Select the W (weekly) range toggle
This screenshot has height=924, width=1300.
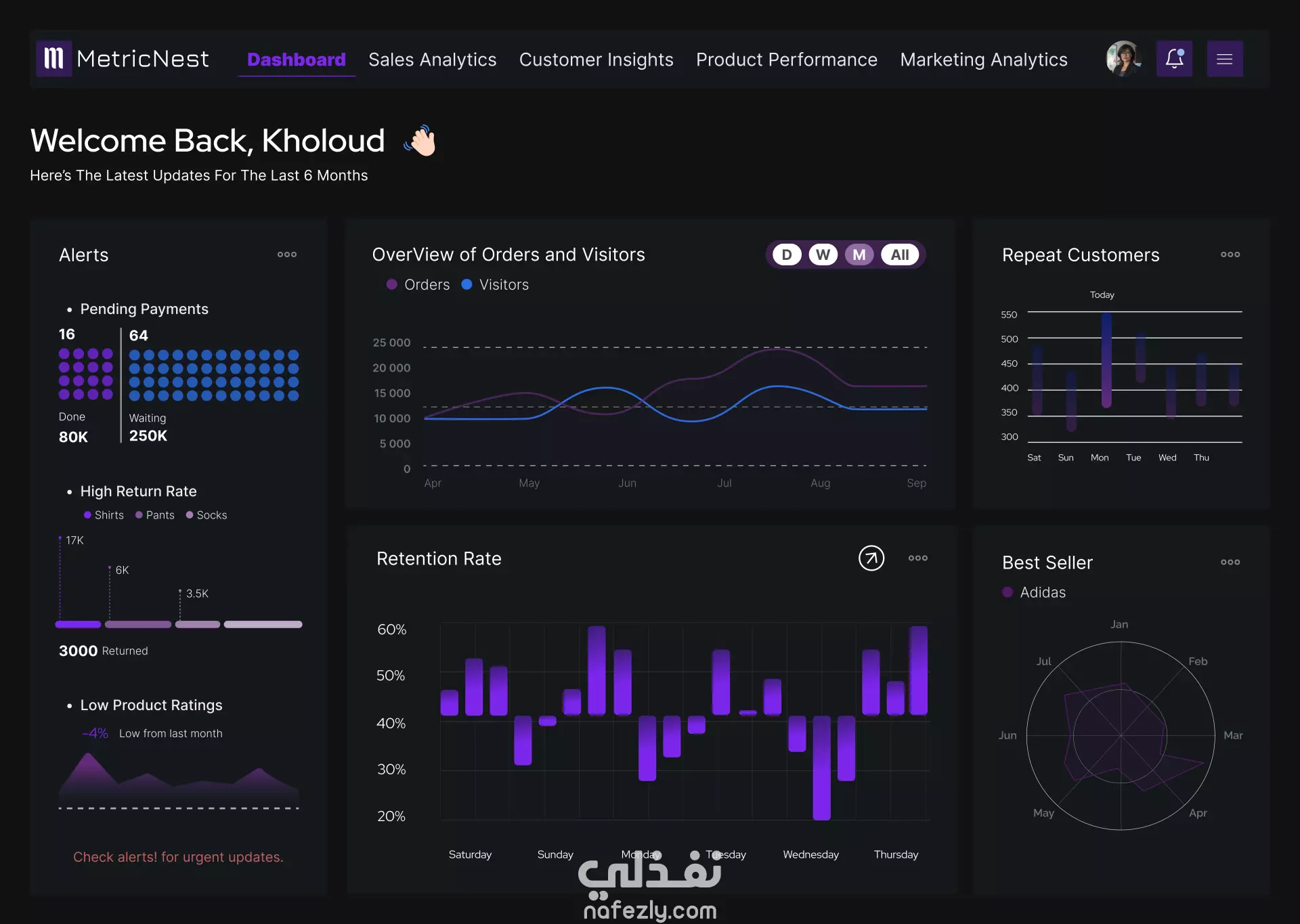click(x=823, y=255)
